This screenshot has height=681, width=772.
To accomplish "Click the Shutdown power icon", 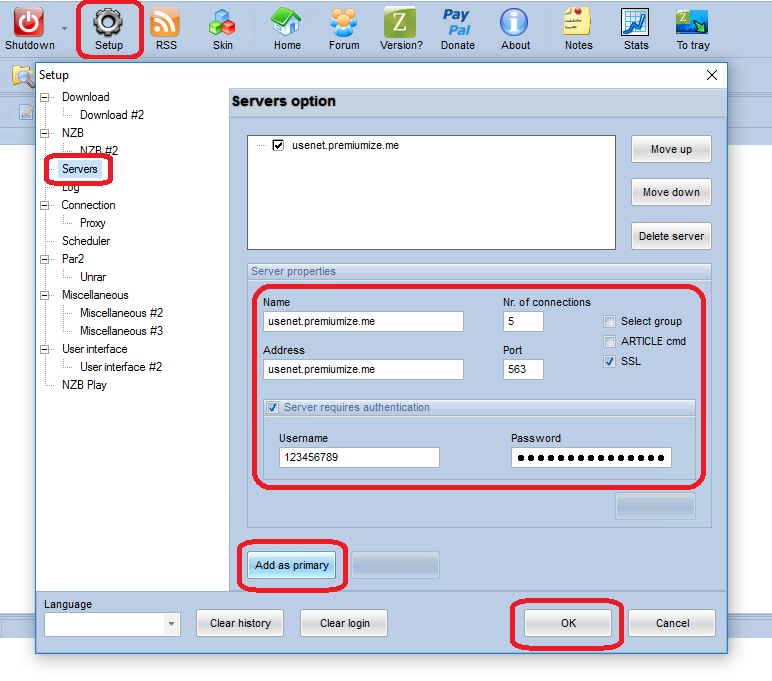I will pos(29,23).
